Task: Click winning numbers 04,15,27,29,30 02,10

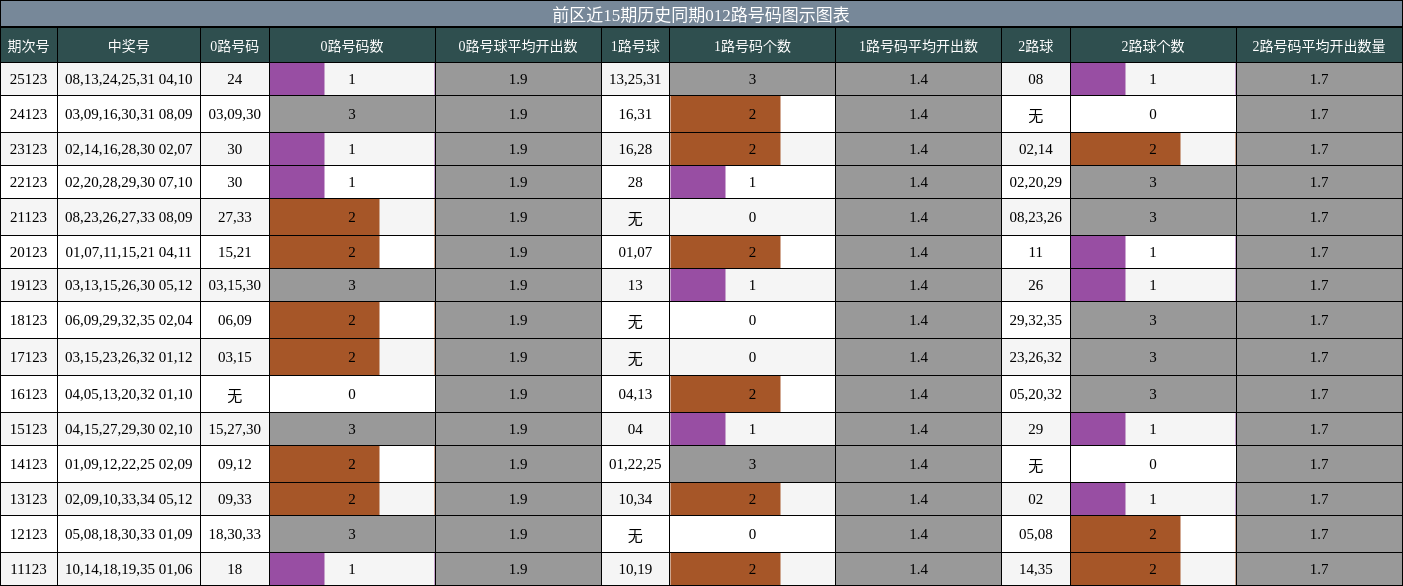Action: [129, 429]
